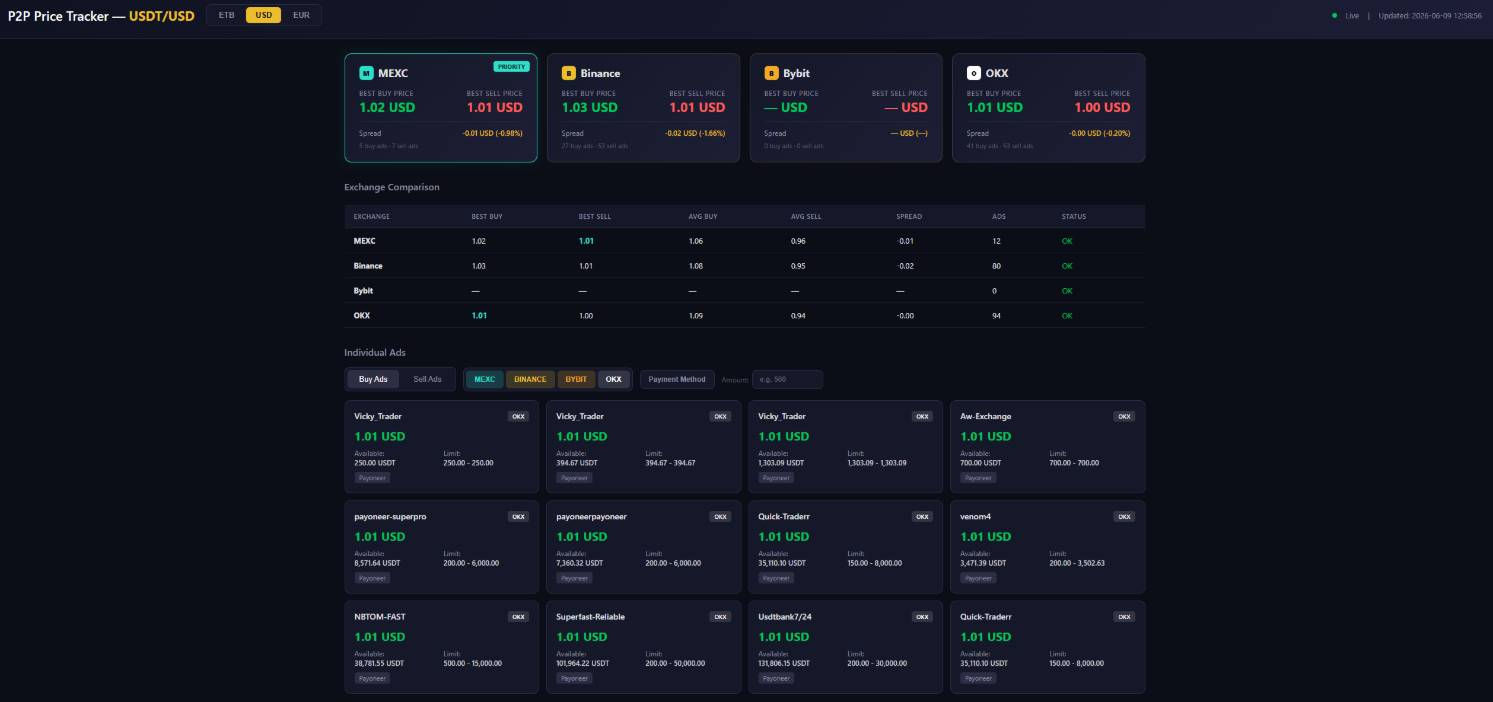Toggle the MEXC exchange filter
The image size is (1493, 702).
484,379
